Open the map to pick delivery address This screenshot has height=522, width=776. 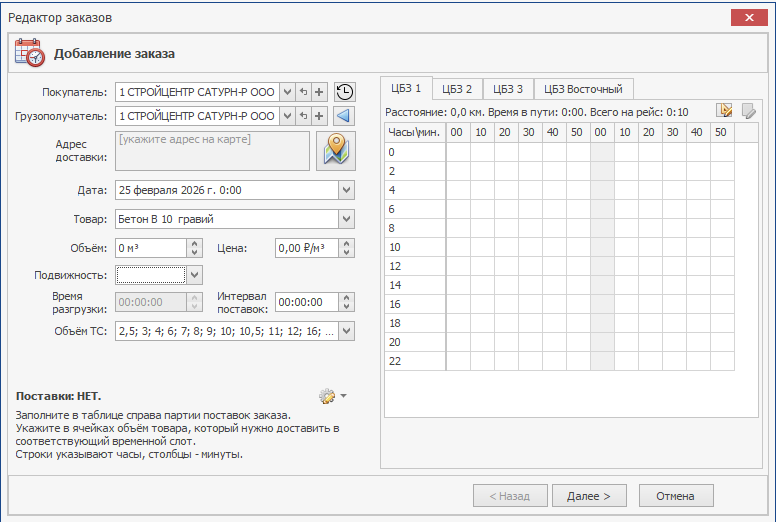click(336, 151)
